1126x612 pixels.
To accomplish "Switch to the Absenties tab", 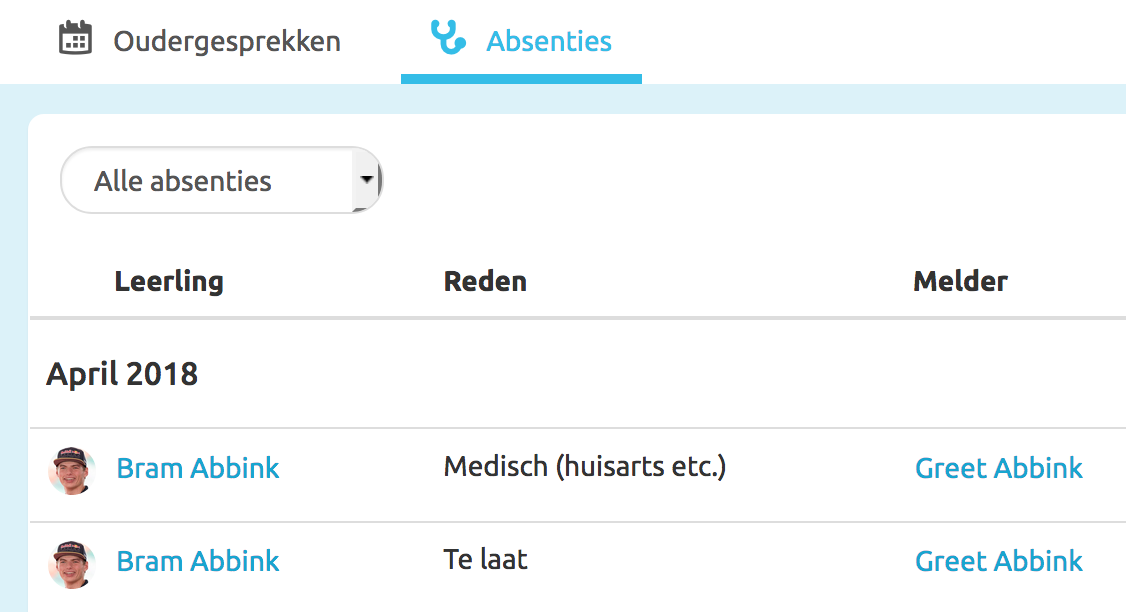I will coord(548,42).
